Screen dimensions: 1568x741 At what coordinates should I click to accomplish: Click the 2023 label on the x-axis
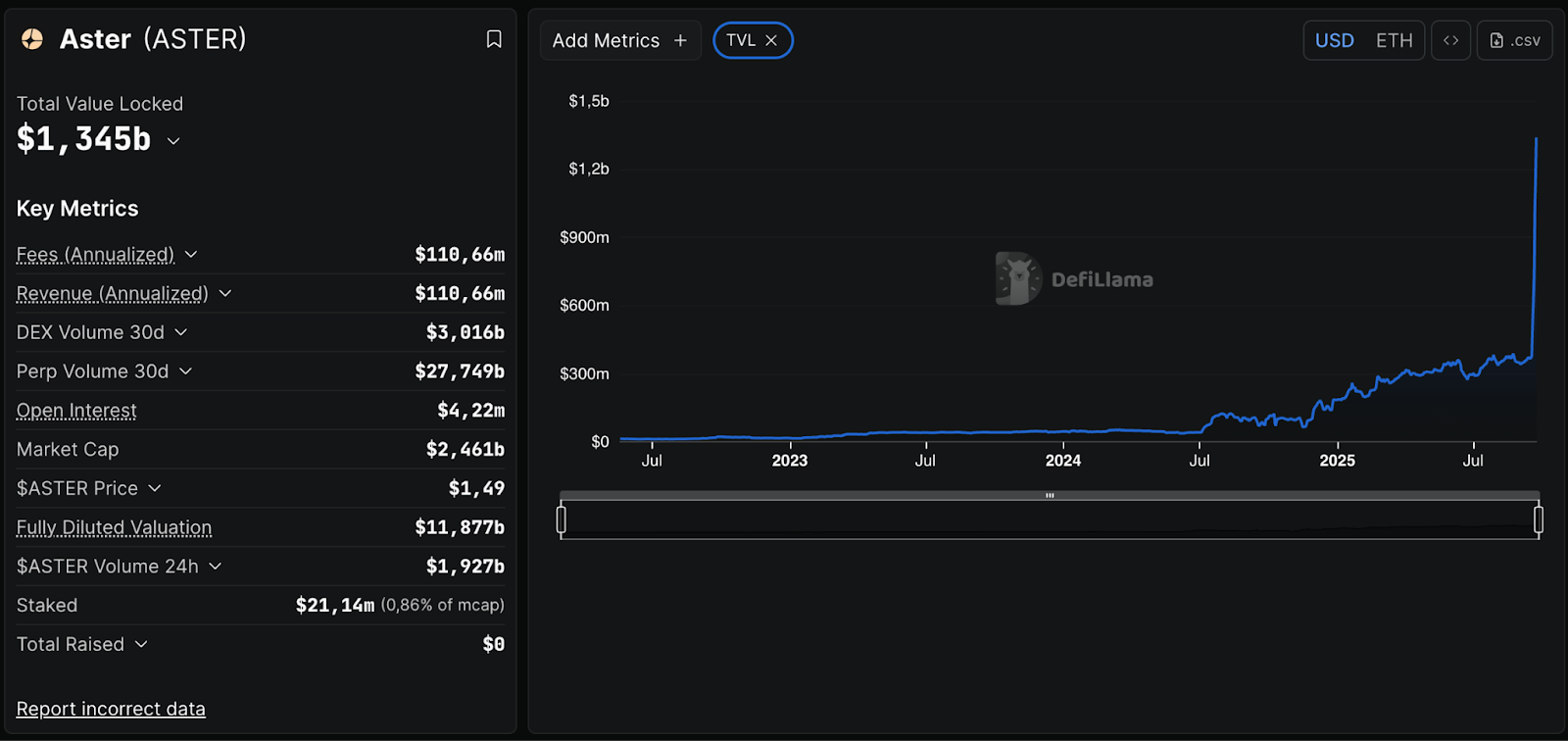[x=790, y=461]
